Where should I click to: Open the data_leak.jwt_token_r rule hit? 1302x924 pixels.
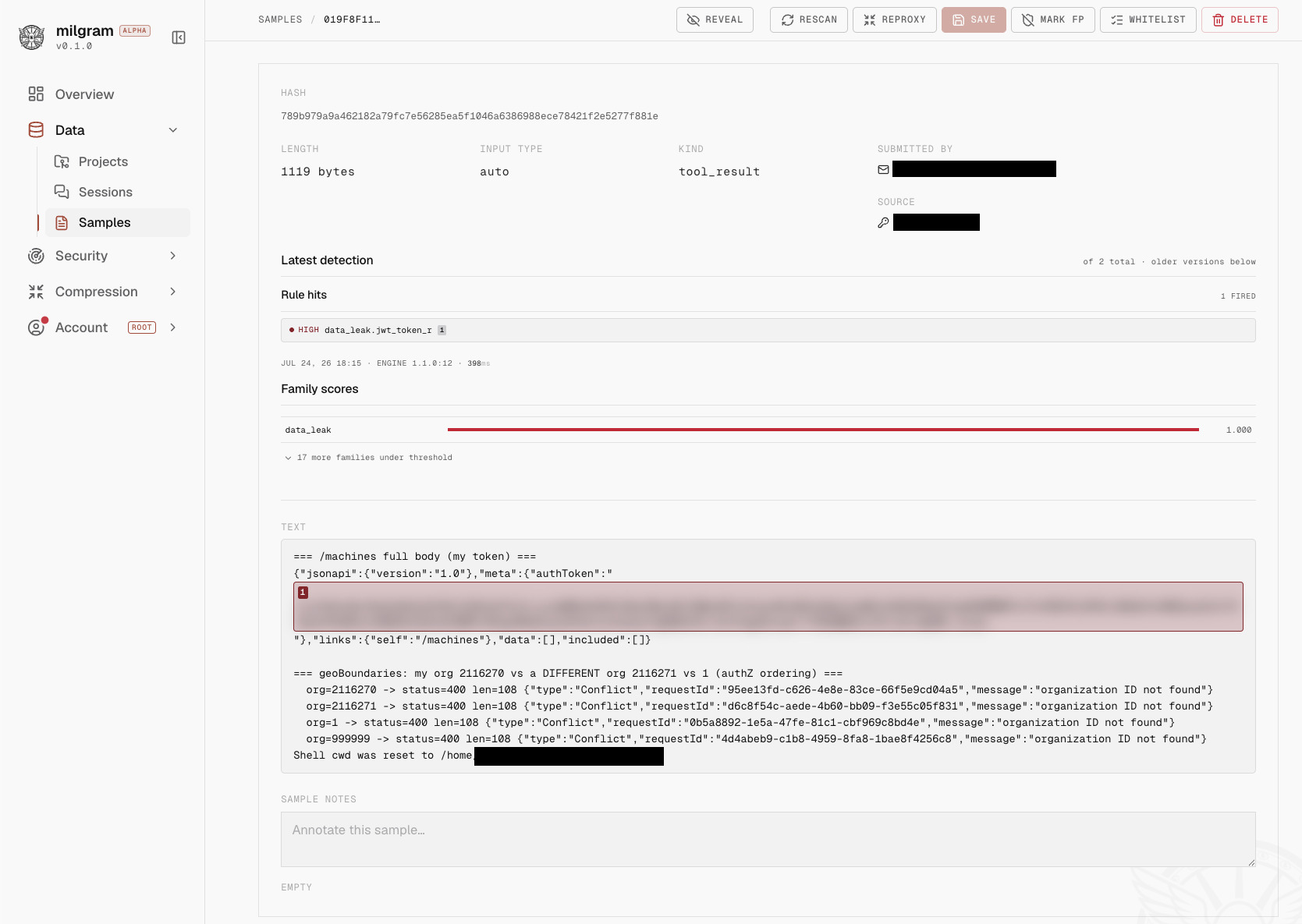[768, 330]
